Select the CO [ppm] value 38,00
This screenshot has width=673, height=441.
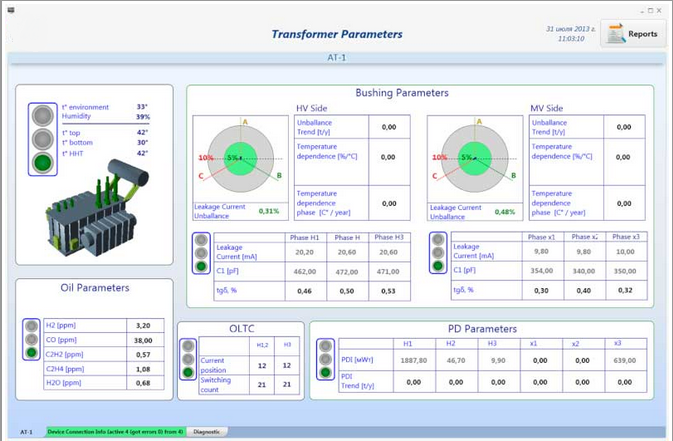tap(143, 340)
